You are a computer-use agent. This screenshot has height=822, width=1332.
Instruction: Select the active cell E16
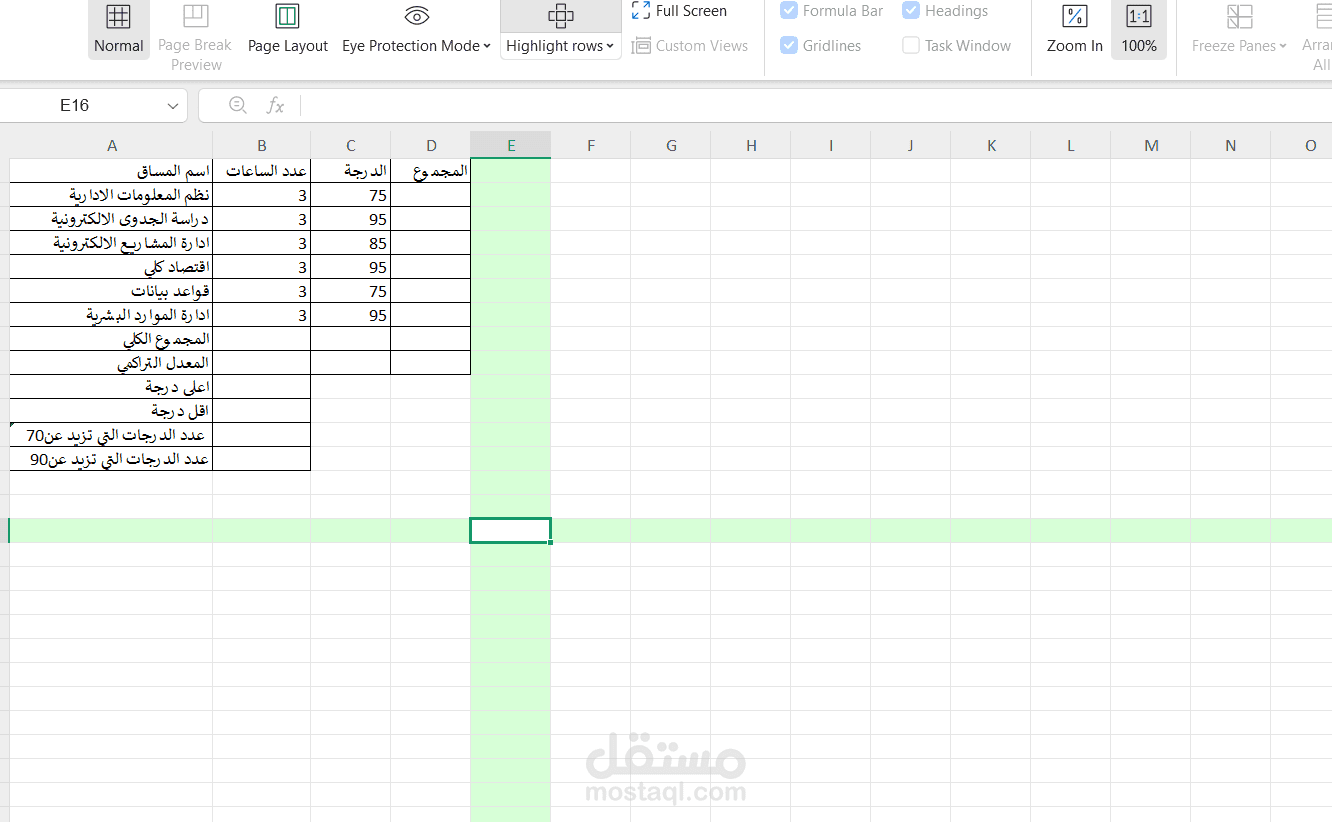[511, 531]
